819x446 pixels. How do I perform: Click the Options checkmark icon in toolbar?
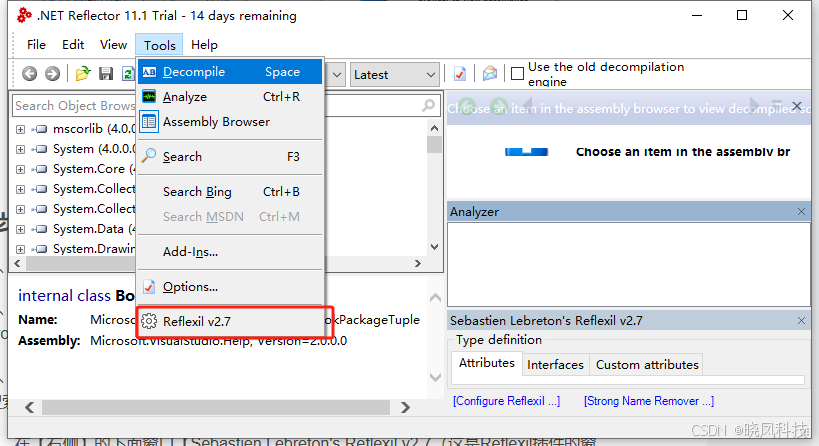[460, 74]
